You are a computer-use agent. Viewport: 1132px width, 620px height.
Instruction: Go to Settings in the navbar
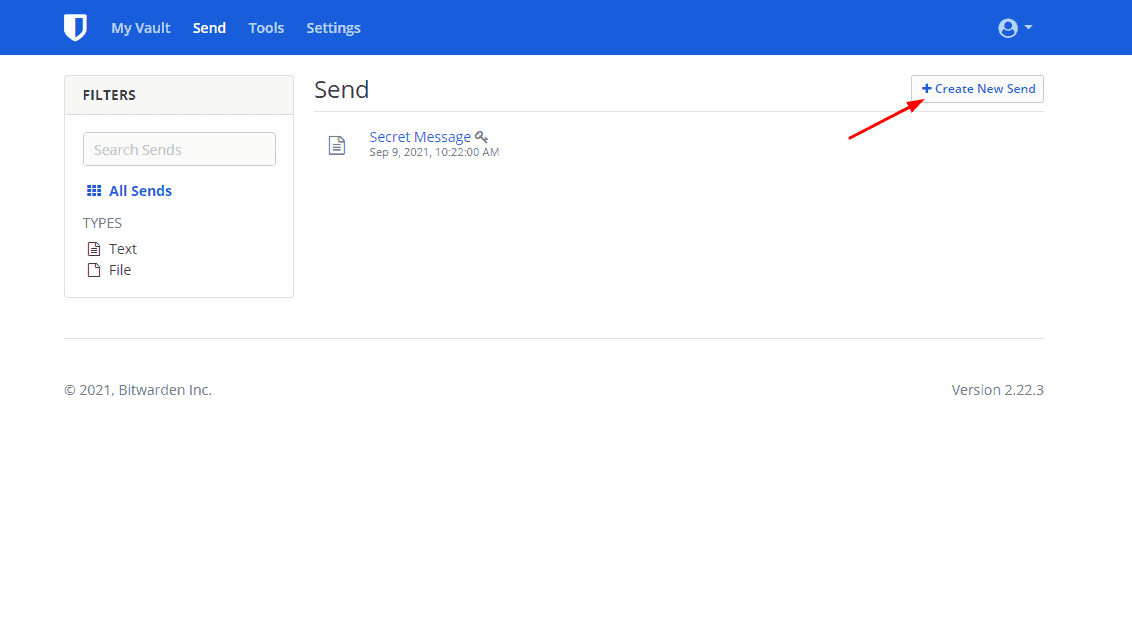333,28
